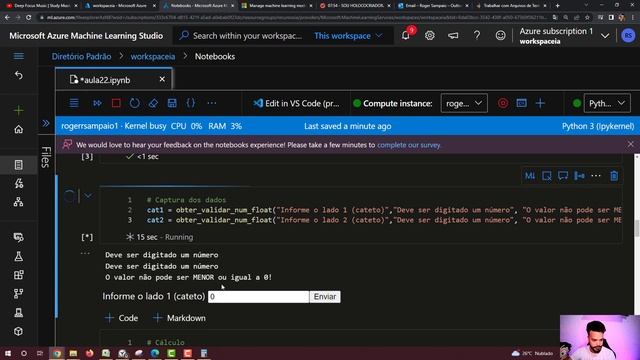Open This workspace scope dropdown
640x360 pixels.
[348, 36]
